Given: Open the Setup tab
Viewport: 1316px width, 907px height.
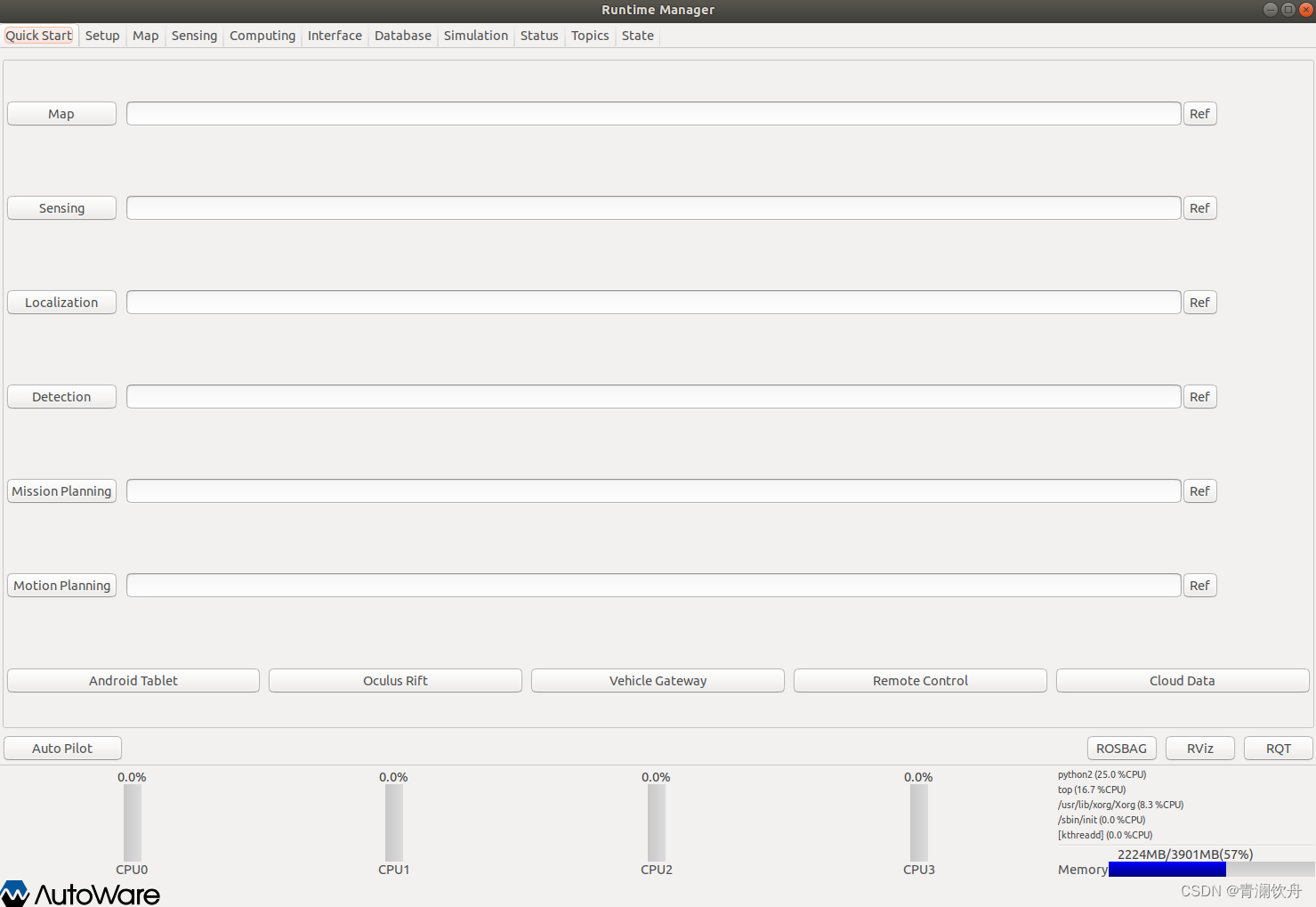Looking at the screenshot, I should 102,36.
